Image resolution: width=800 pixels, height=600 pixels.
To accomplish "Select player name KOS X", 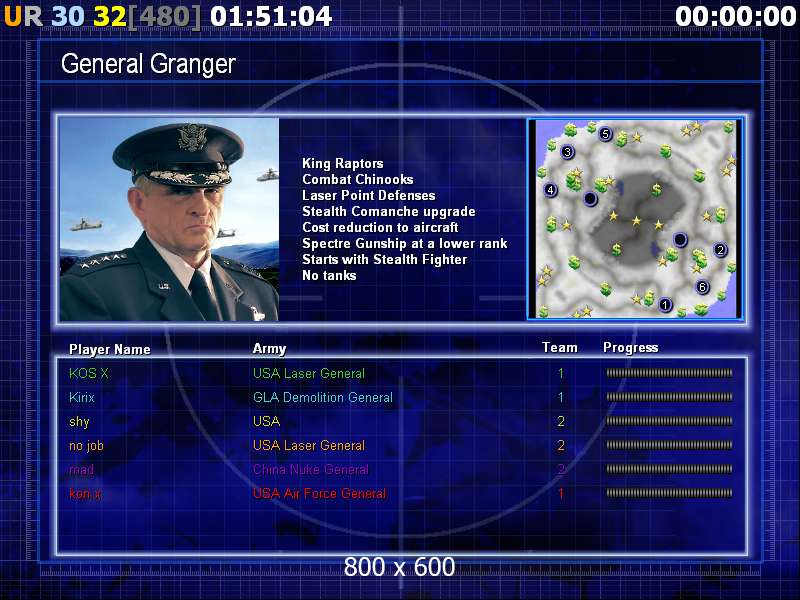I will click(x=89, y=373).
